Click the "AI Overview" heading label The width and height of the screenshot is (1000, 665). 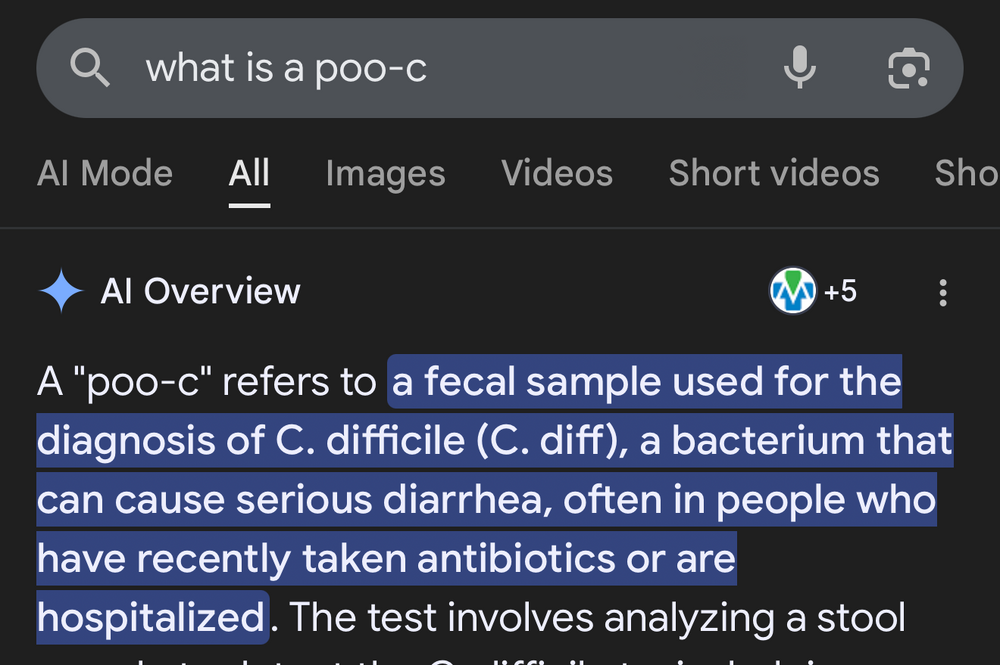(x=200, y=291)
